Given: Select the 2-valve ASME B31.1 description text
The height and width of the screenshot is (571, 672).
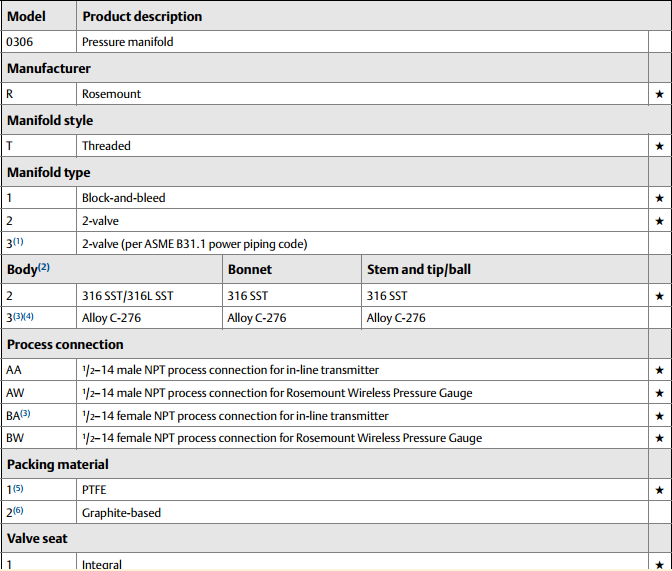Looking at the screenshot, I should (x=194, y=244).
